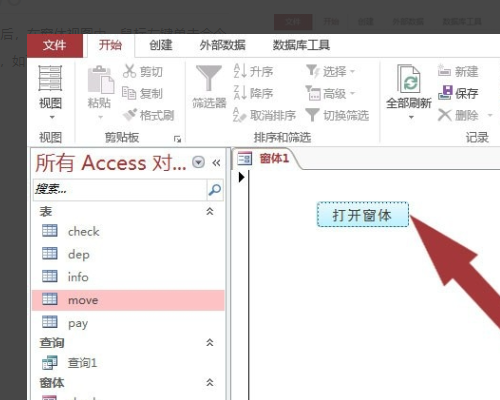Click the 搜索 search input field
This screenshot has height=400, width=500.
(x=120, y=189)
